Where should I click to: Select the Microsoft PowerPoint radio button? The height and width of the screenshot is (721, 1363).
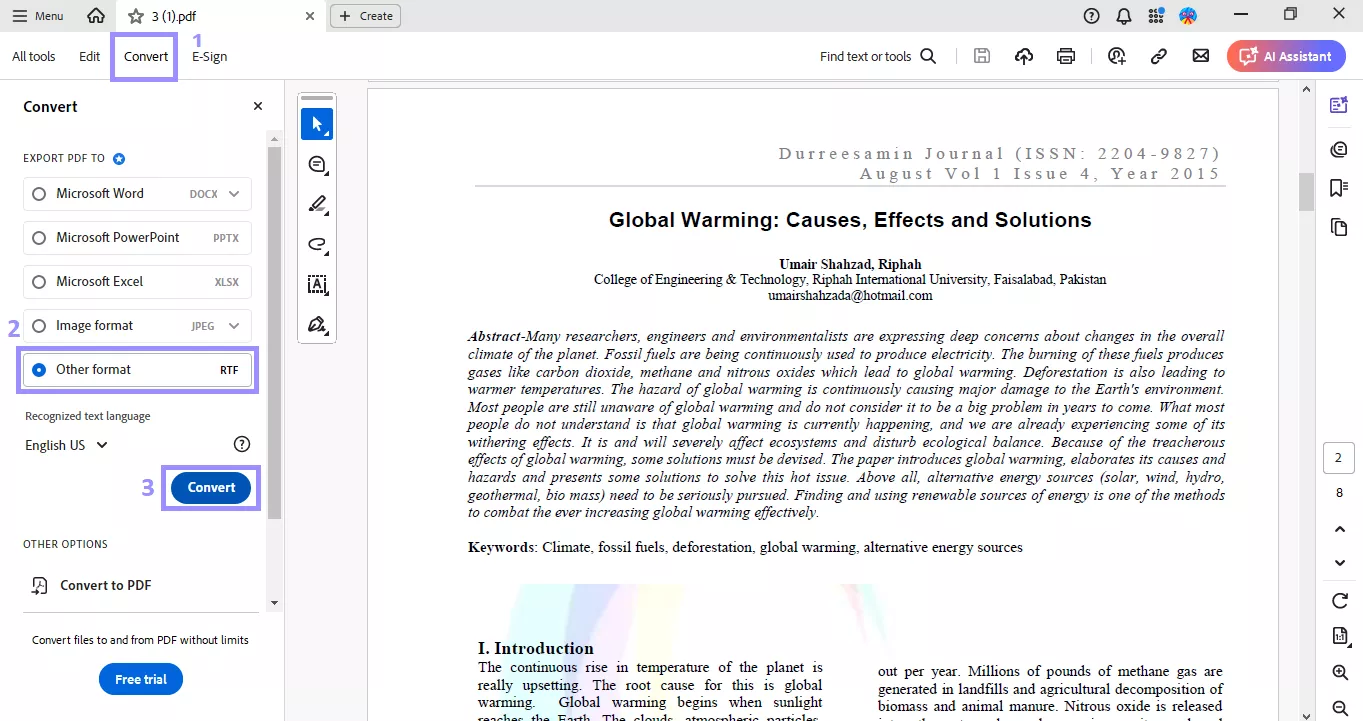(39, 238)
